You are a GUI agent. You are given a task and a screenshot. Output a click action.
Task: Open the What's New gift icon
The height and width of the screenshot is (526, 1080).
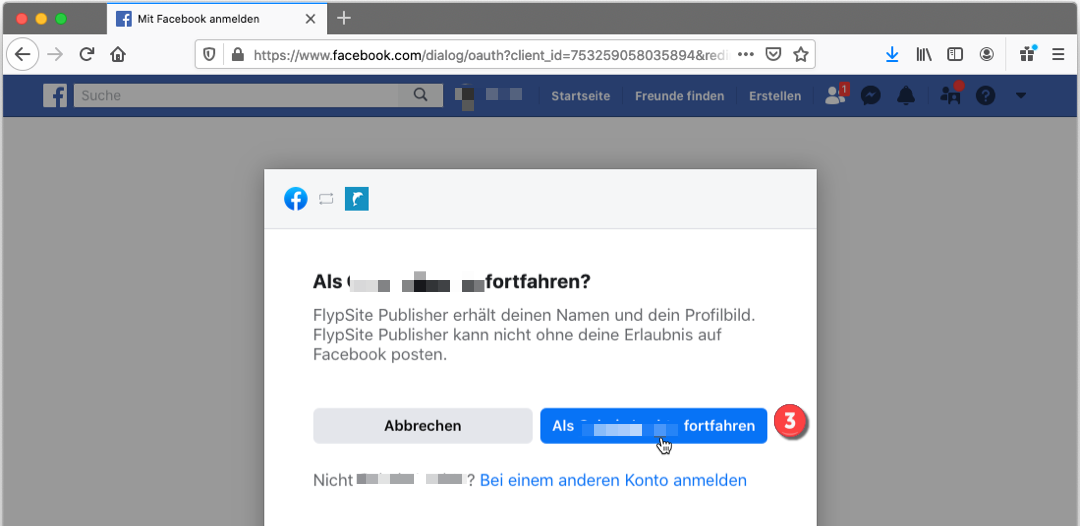click(1028, 54)
